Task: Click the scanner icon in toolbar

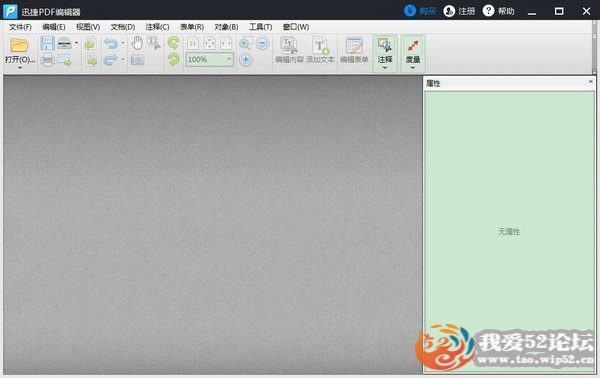Action: 64,43
